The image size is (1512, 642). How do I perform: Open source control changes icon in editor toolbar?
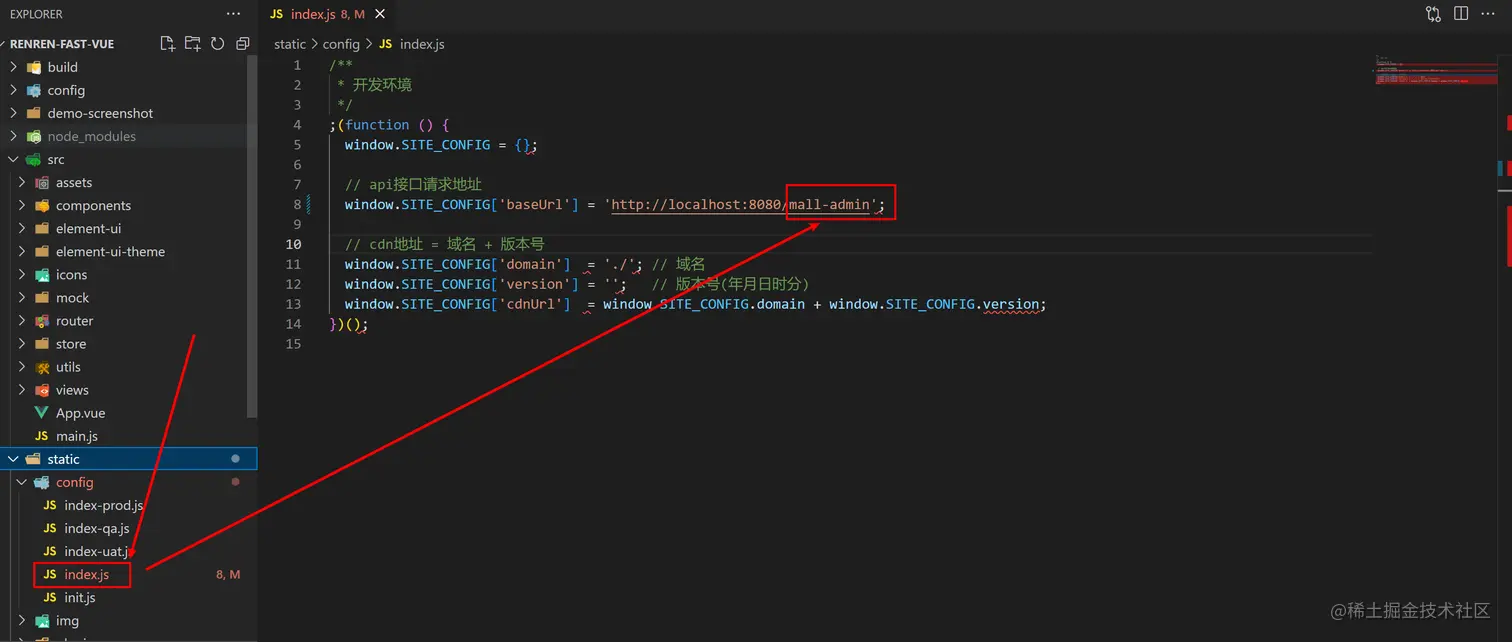[1434, 14]
